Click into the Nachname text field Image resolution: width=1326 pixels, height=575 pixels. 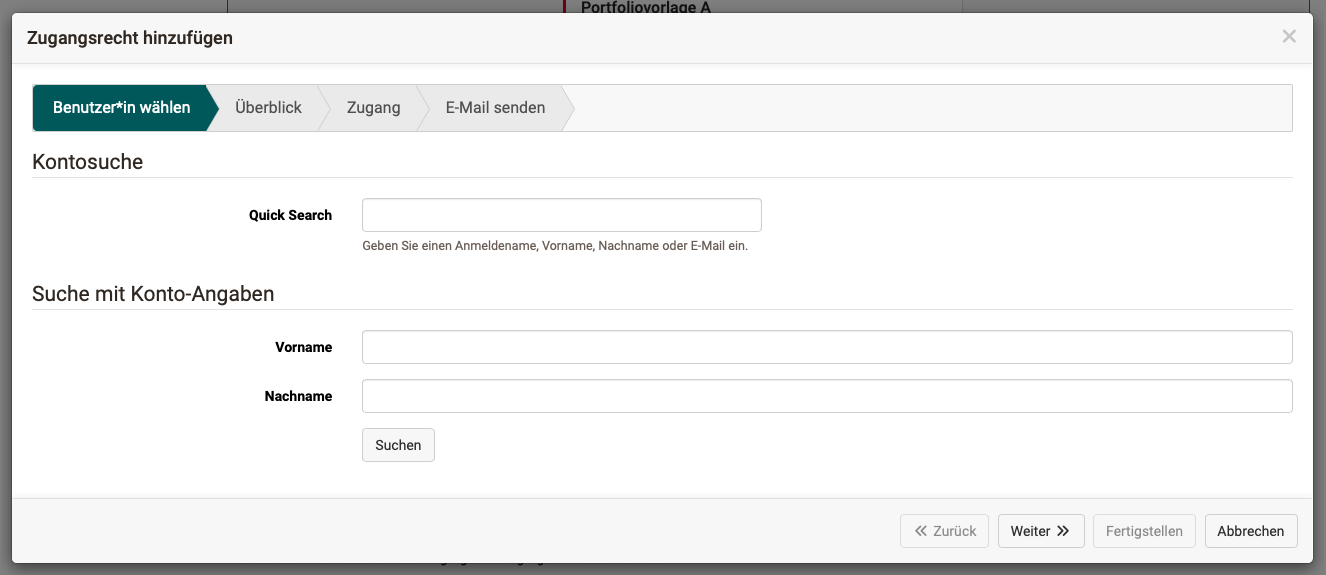[x=826, y=396]
